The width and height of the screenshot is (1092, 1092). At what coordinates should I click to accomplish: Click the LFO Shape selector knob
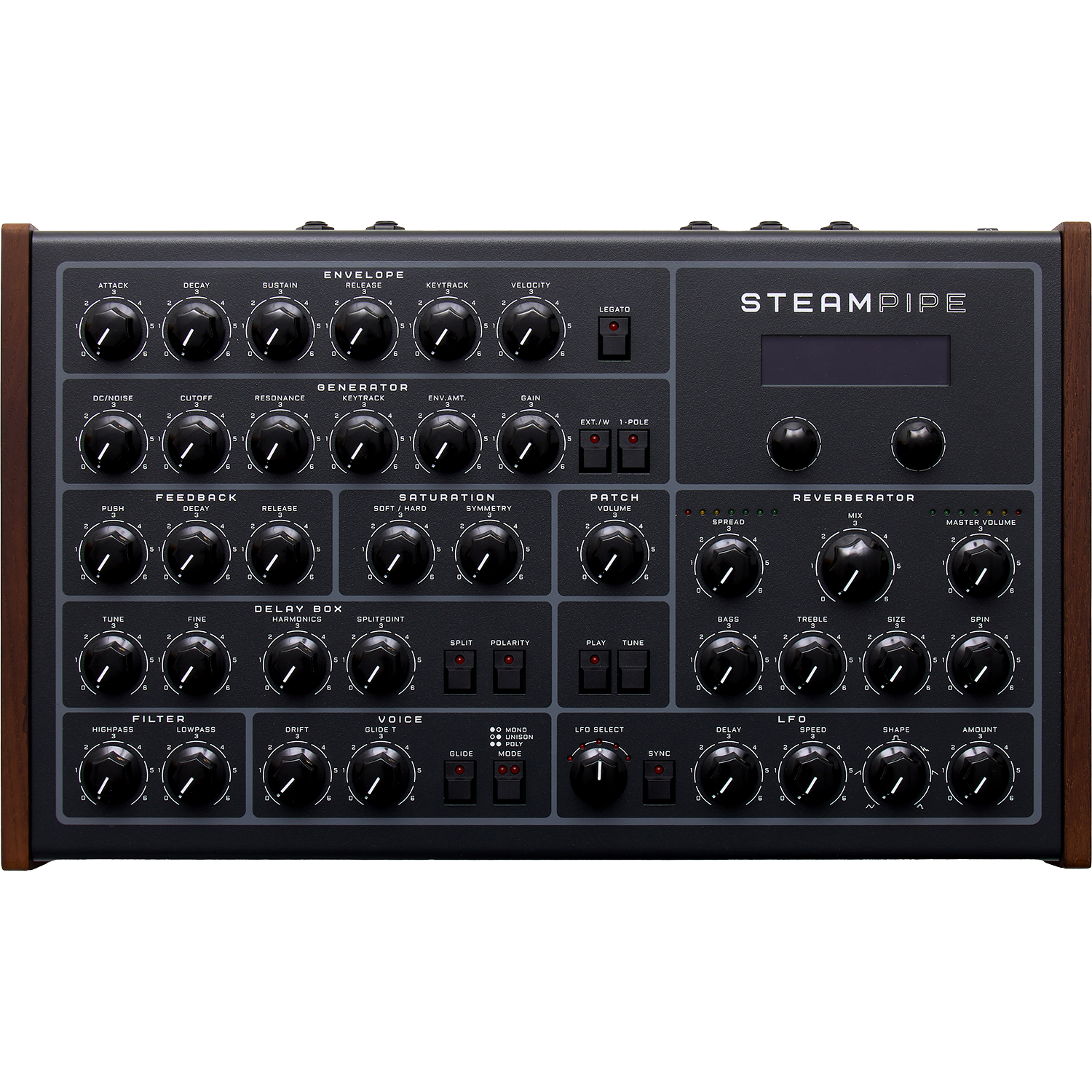coord(896,772)
